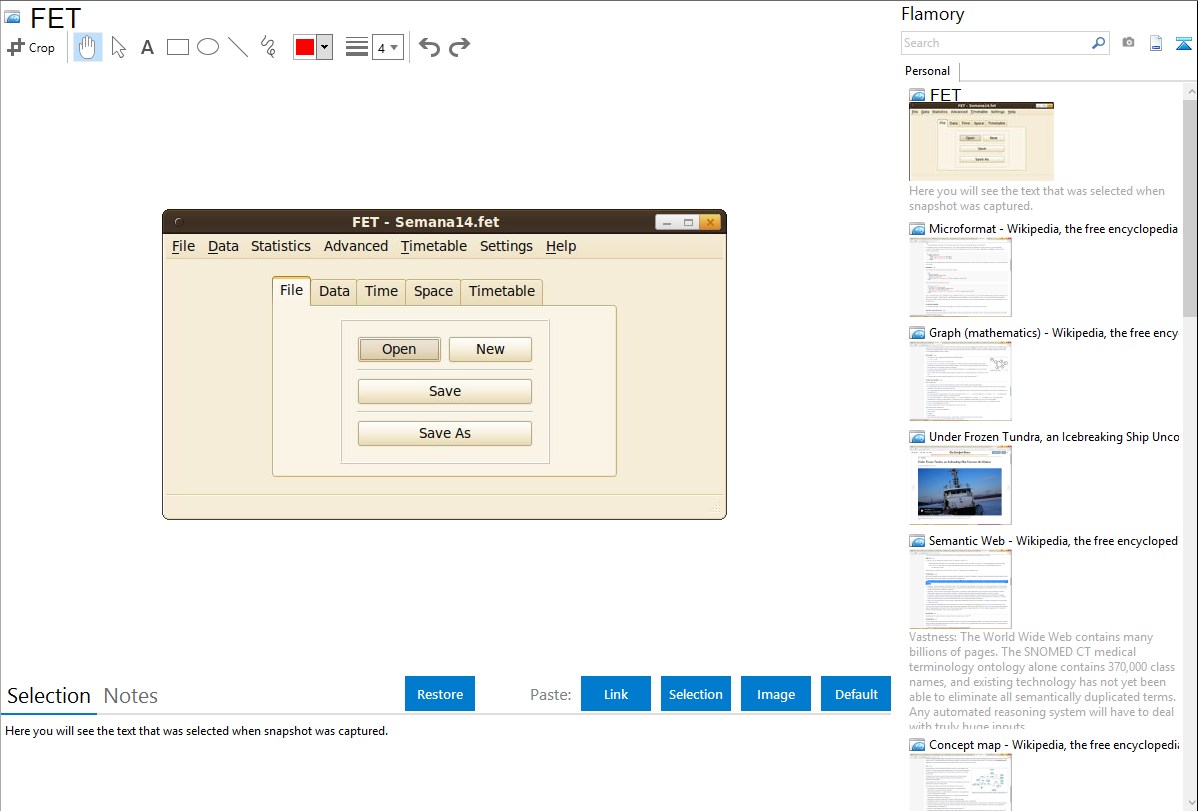Activate the hand pan tool
This screenshot has height=811, width=1198.
point(88,47)
